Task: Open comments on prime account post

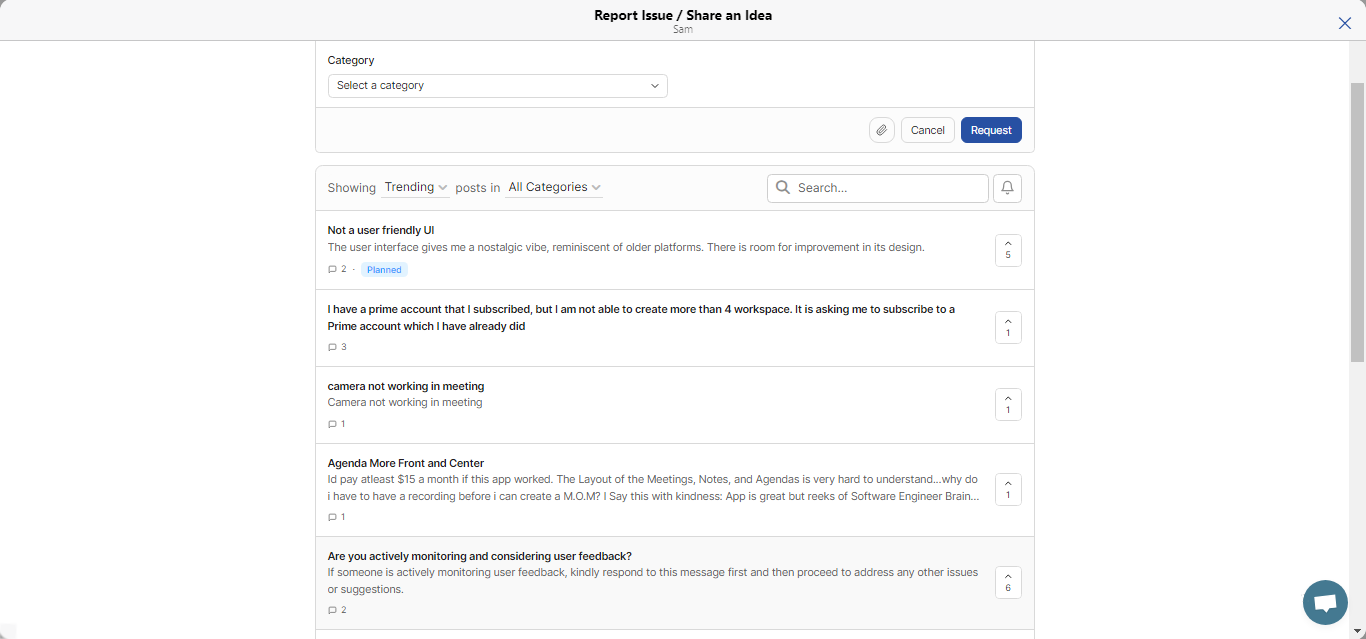Action: 337,347
